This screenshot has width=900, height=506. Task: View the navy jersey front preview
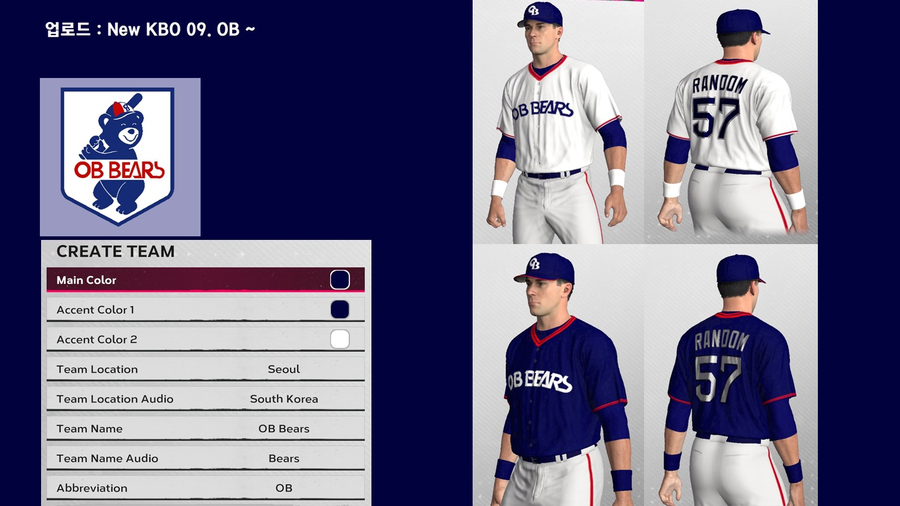pos(558,375)
